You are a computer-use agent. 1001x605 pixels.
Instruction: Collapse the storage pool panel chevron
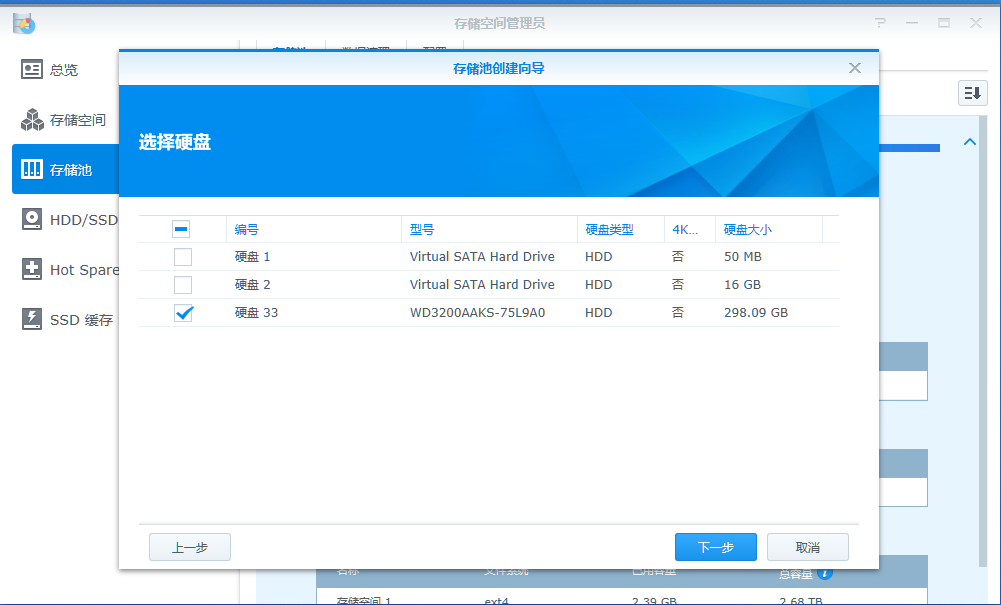[x=969, y=142]
